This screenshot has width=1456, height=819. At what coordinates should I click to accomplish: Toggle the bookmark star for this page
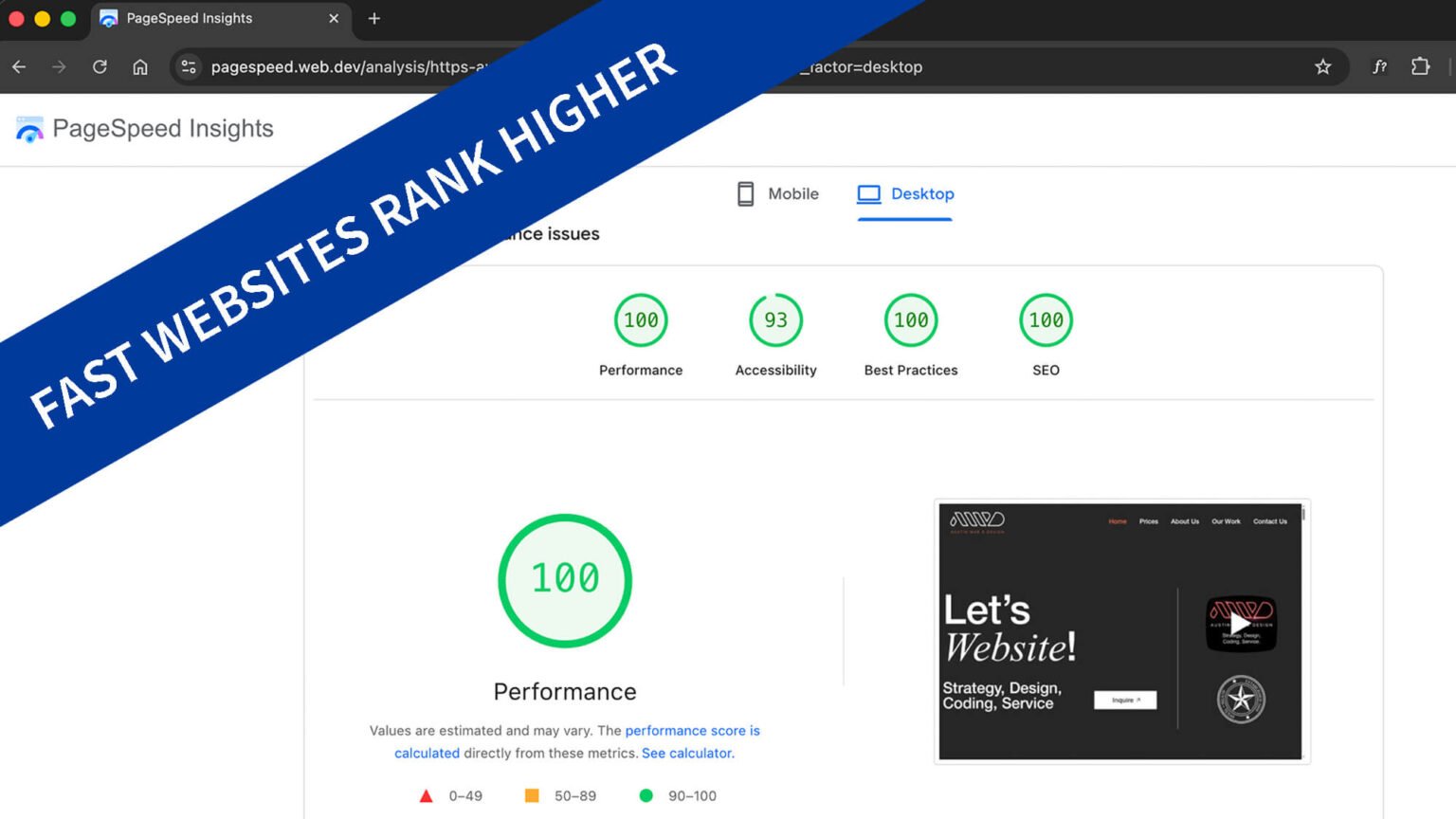point(1322,66)
